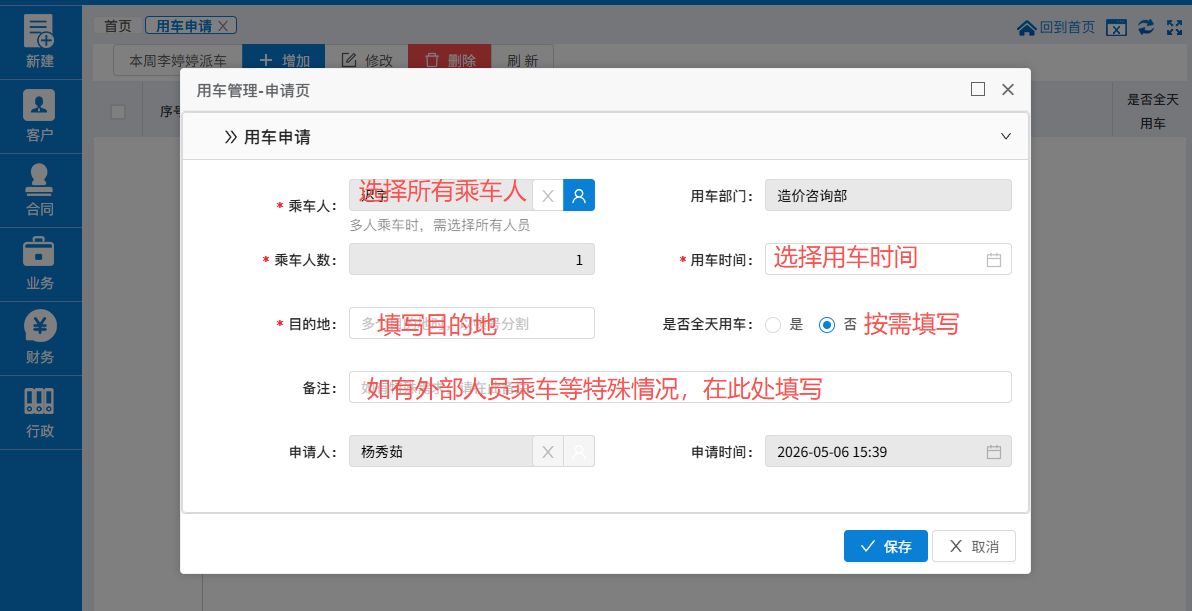Close the 用车申请 tab
The image size is (1192, 611).
tap(223, 26)
